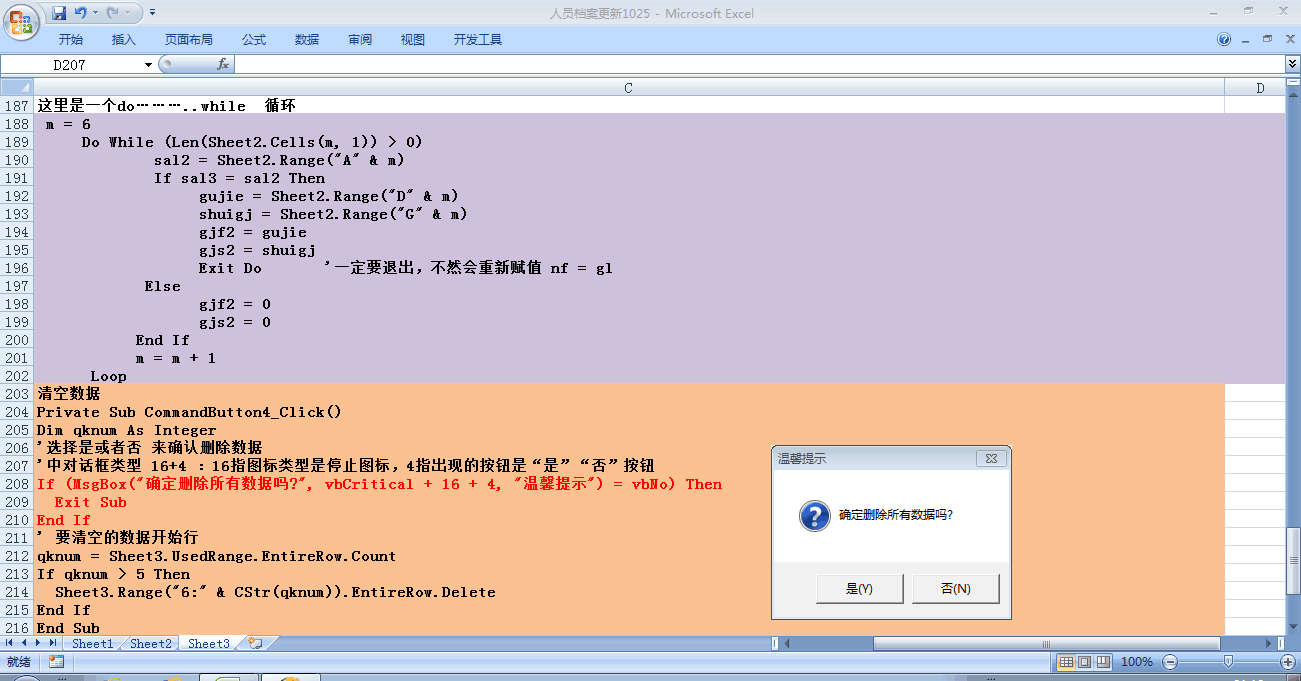
Task: Minimize the workbook window in ribbon
Action: pyautogui.click(x=1247, y=40)
